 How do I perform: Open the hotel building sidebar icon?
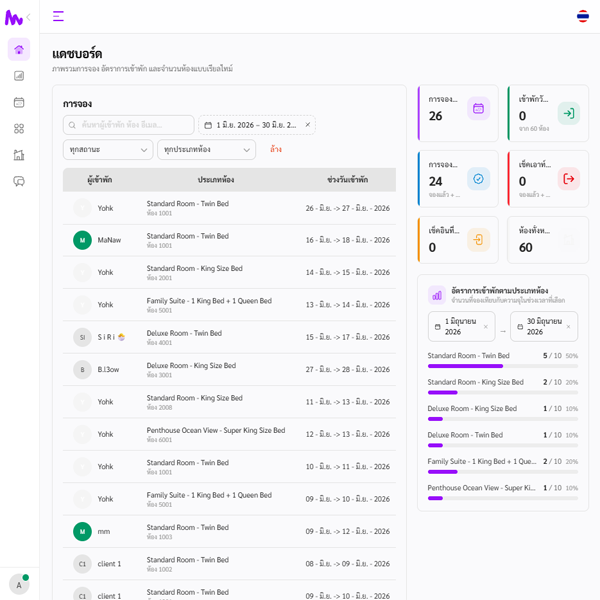pos(19,155)
